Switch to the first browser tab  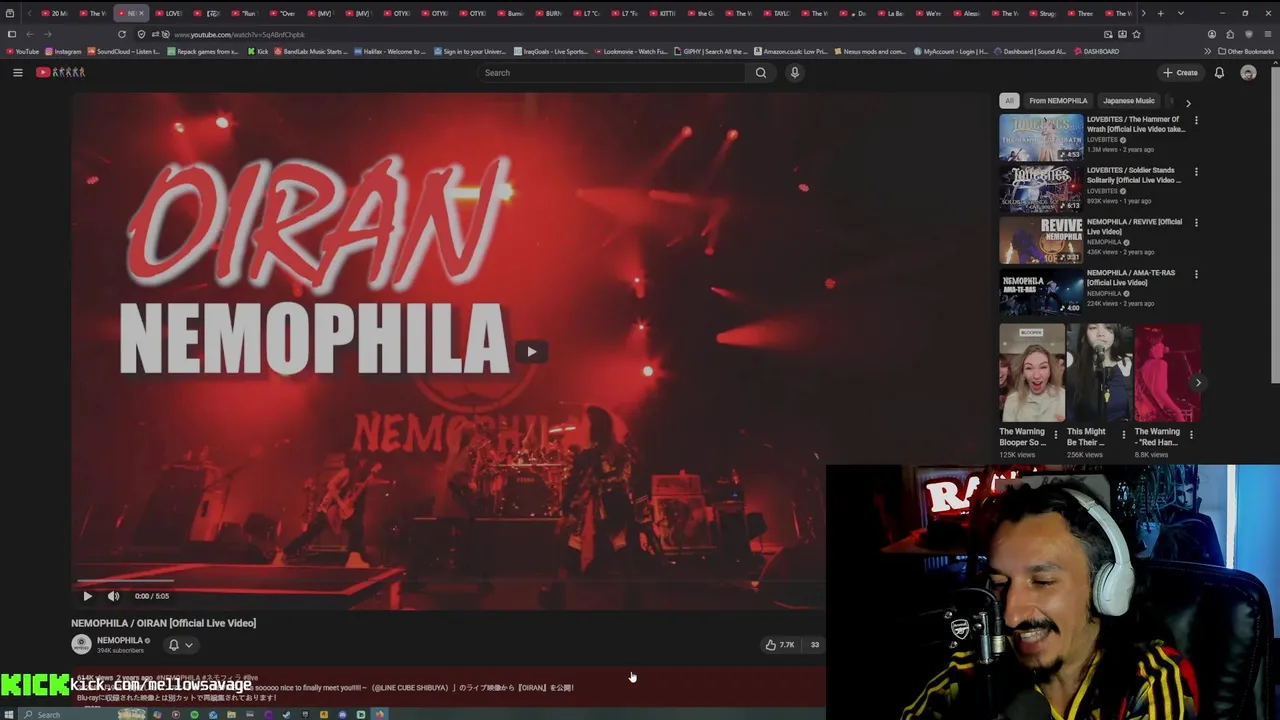click(x=53, y=13)
